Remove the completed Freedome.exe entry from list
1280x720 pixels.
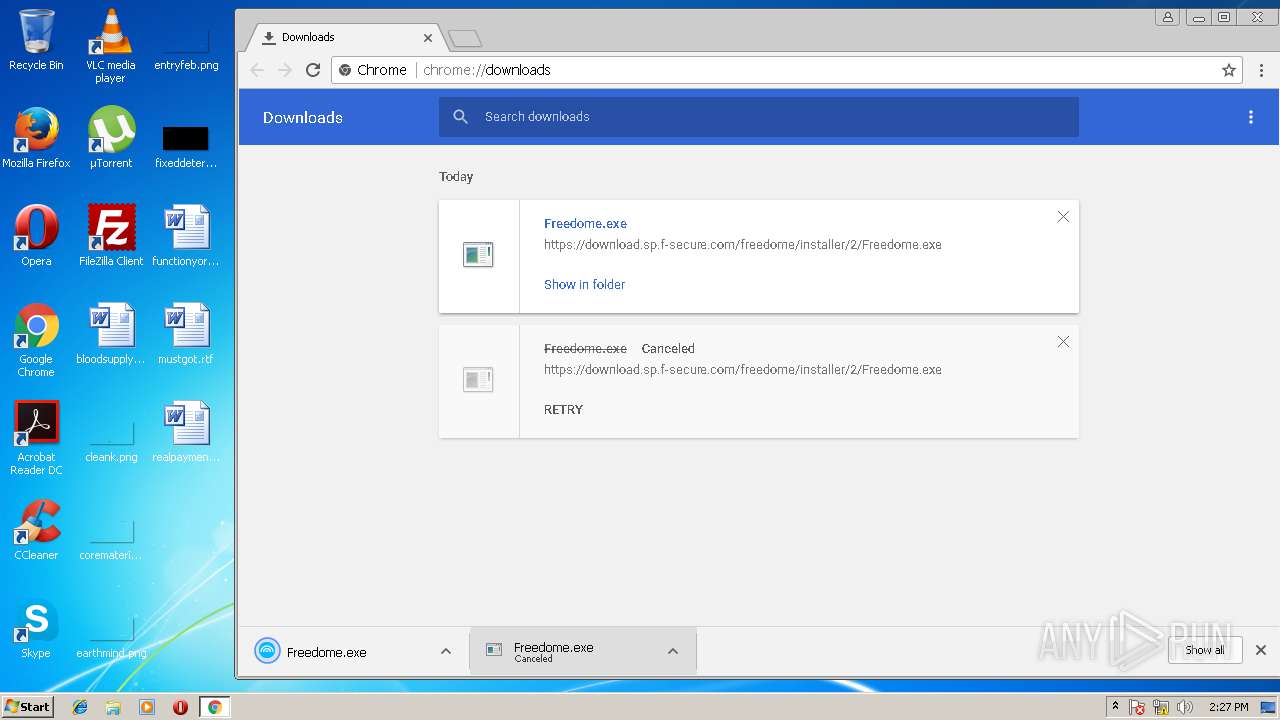click(1063, 217)
